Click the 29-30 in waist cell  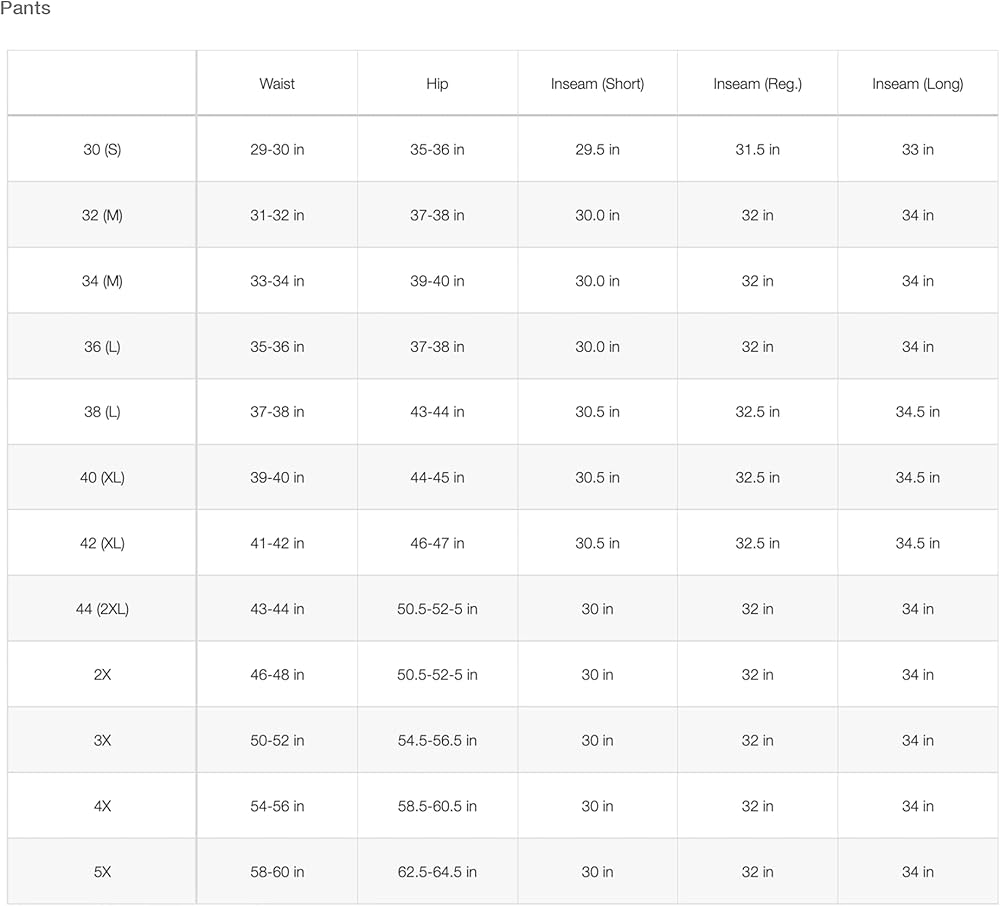pos(277,150)
